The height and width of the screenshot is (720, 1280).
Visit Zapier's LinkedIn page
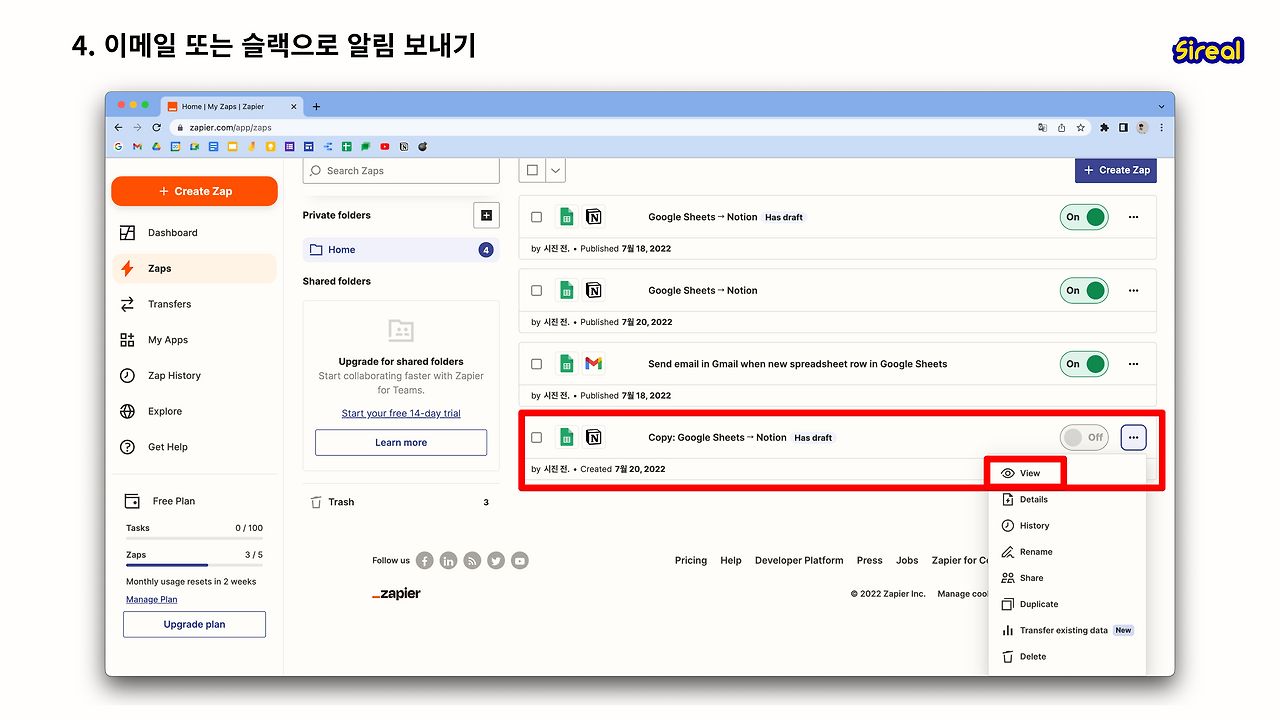coord(448,561)
